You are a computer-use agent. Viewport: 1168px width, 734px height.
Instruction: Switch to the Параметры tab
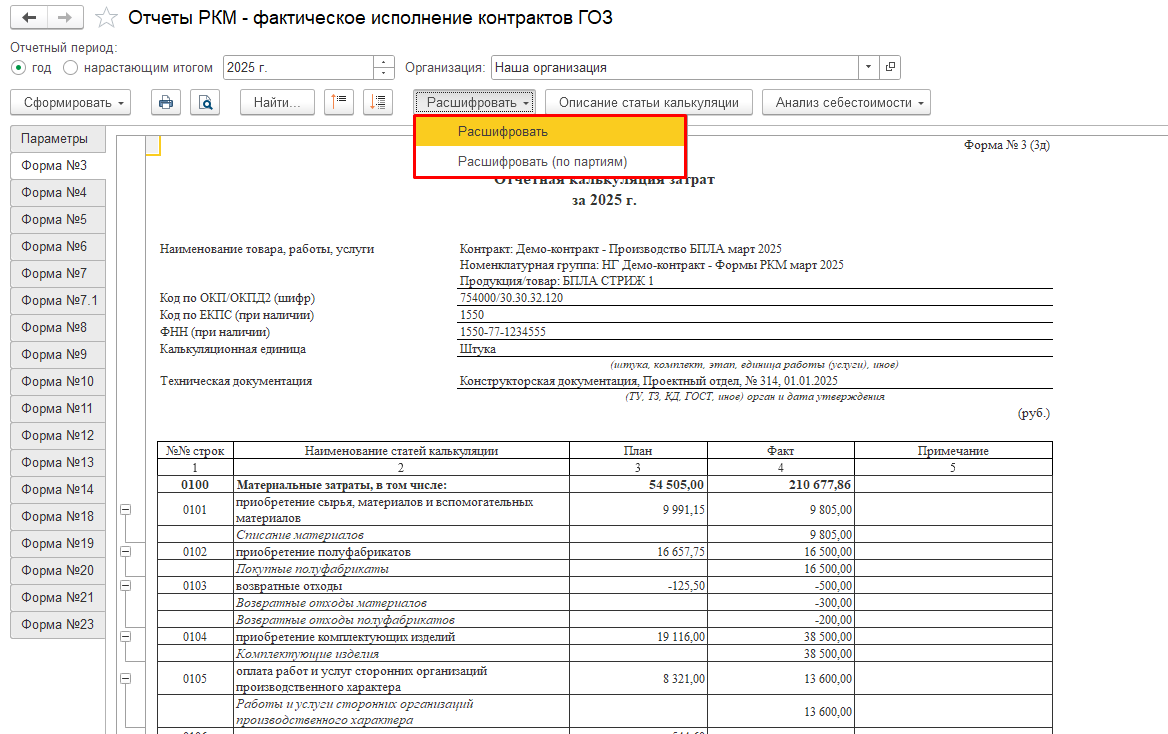(57, 139)
